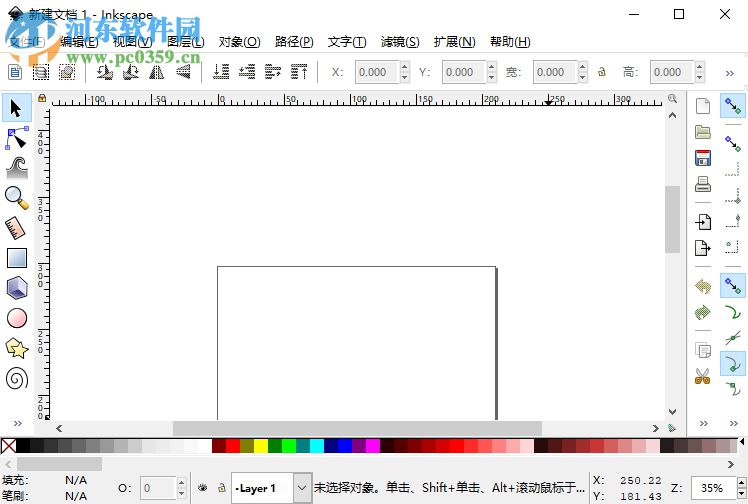Flip selection horizontally
748x504 pixels.
pos(156,72)
